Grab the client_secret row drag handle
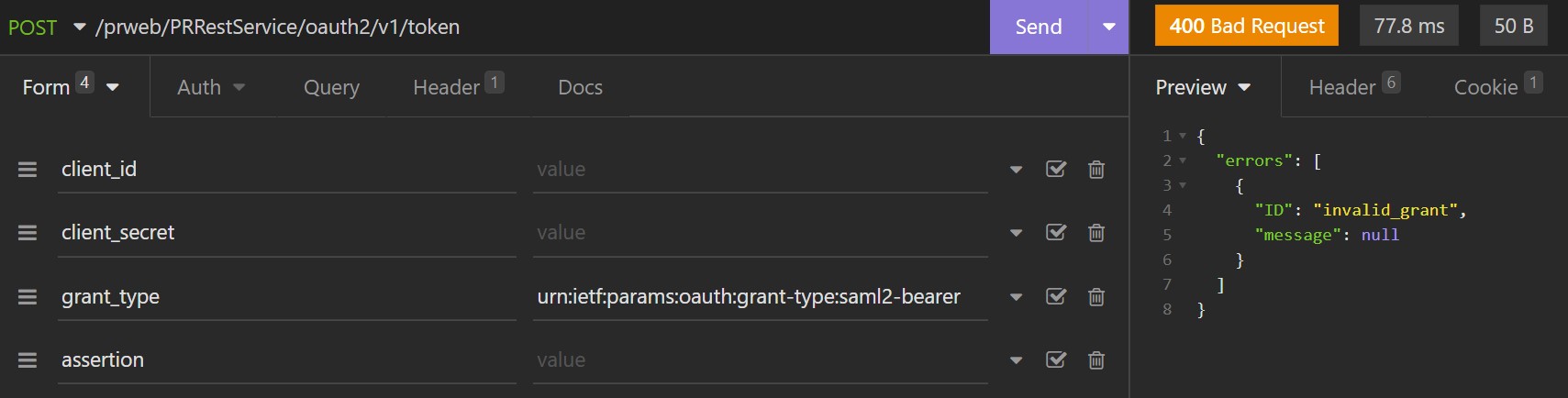Viewport: 1568px width, 398px height. [x=28, y=233]
